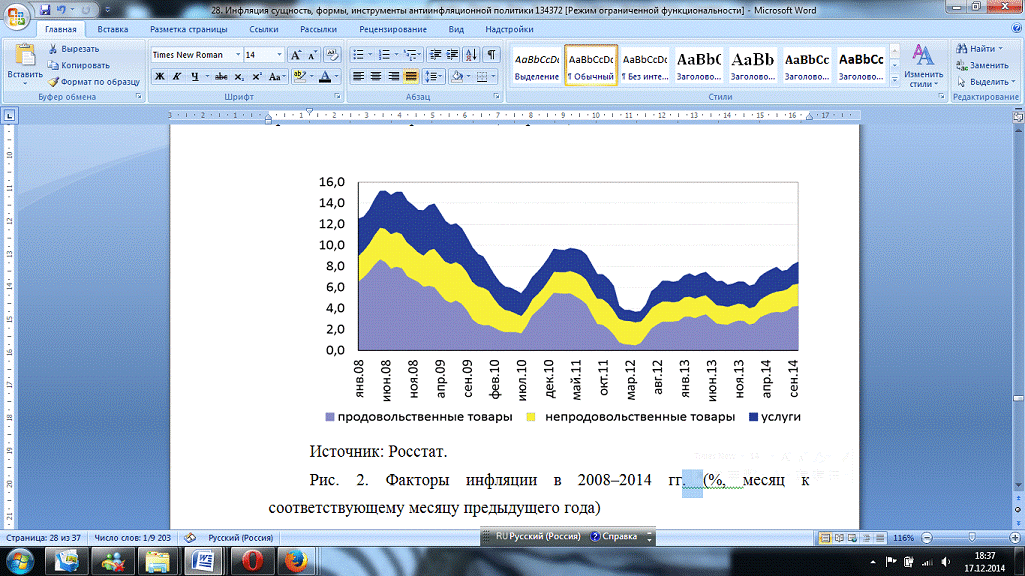Click the bulleted list icon
Image resolution: width=1025 pixels, height=576 pixels.
pyautogui.click(x=360, y=55)
